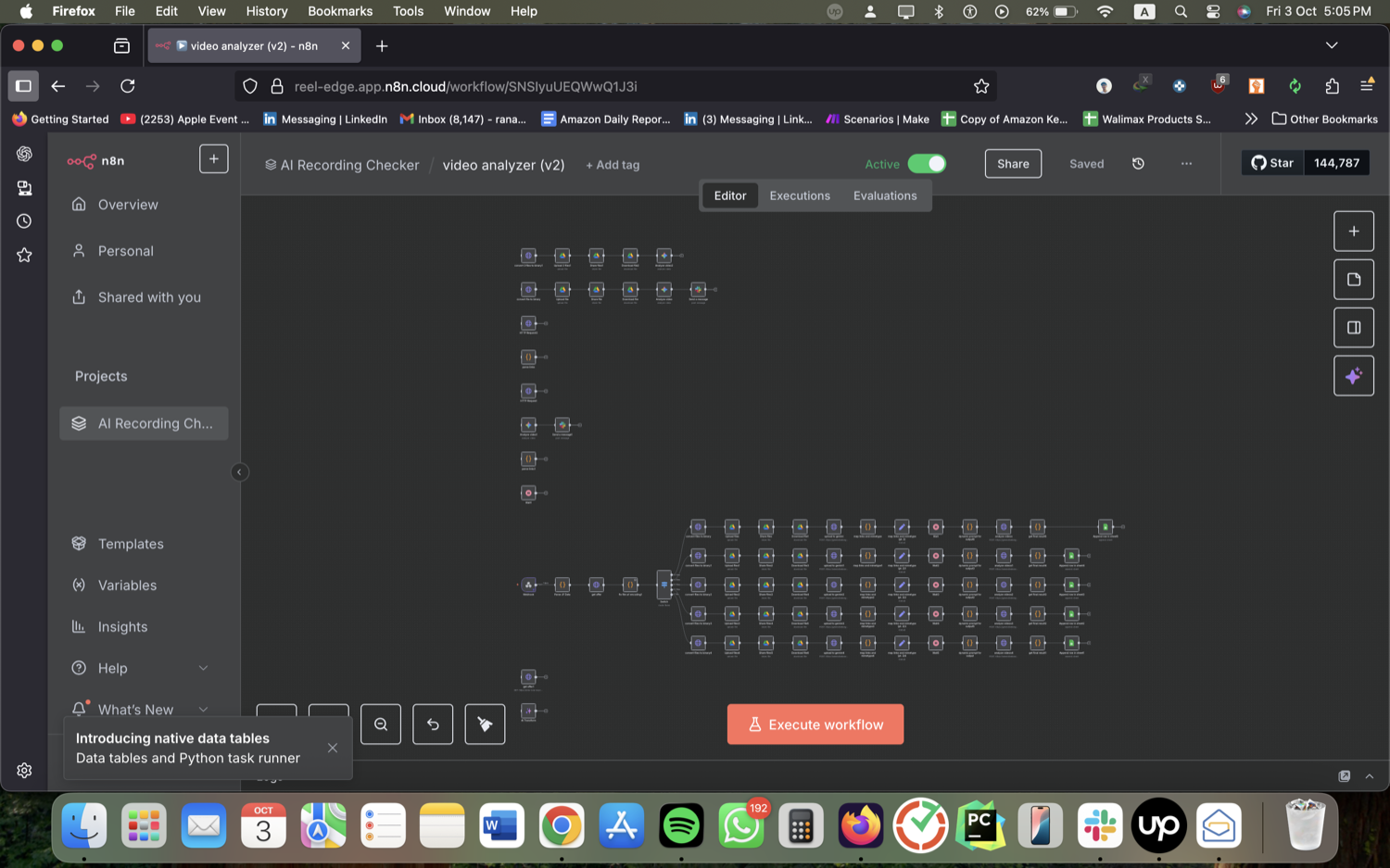The height and width of the screenshot is (868, 1390).
Task: Zoom out on the canvas
Action: [x=381, y=724]
